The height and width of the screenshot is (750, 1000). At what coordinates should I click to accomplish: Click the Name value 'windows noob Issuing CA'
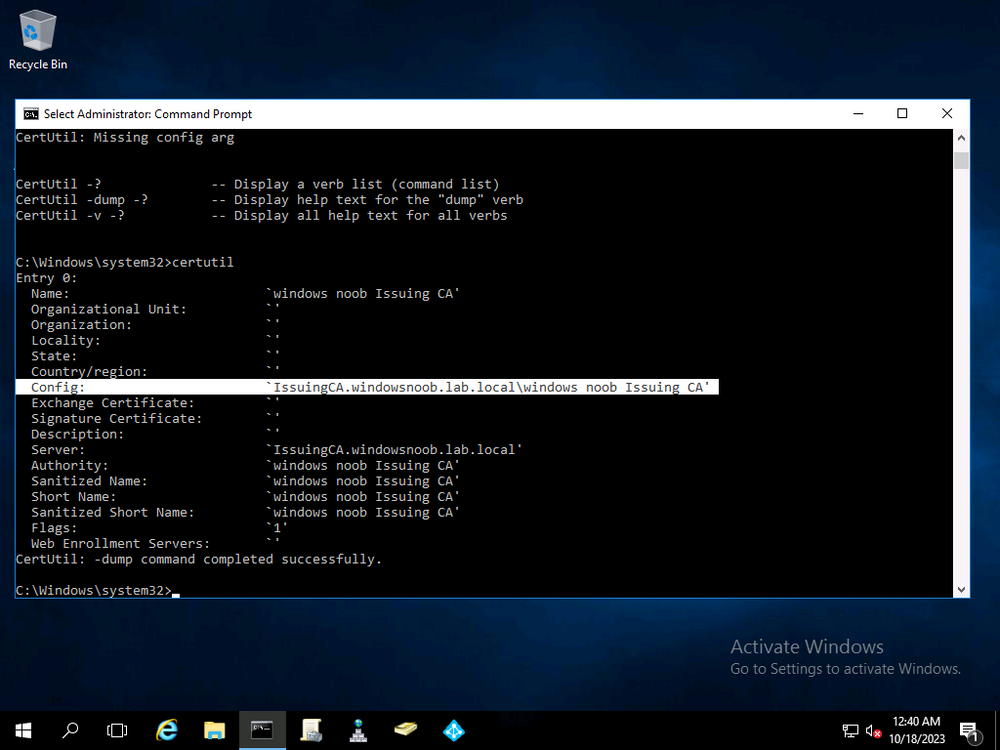pyautogui.click(x=364, y=293)
